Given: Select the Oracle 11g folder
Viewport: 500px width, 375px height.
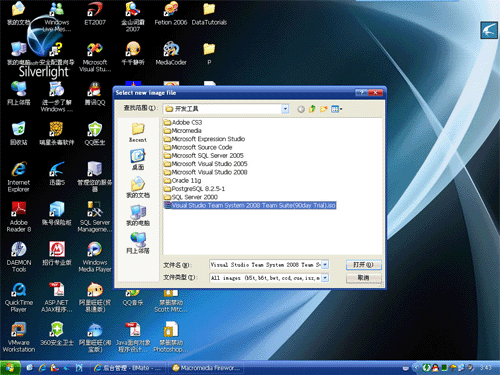Looking at the screenshot, I should [x=183, y=181].
